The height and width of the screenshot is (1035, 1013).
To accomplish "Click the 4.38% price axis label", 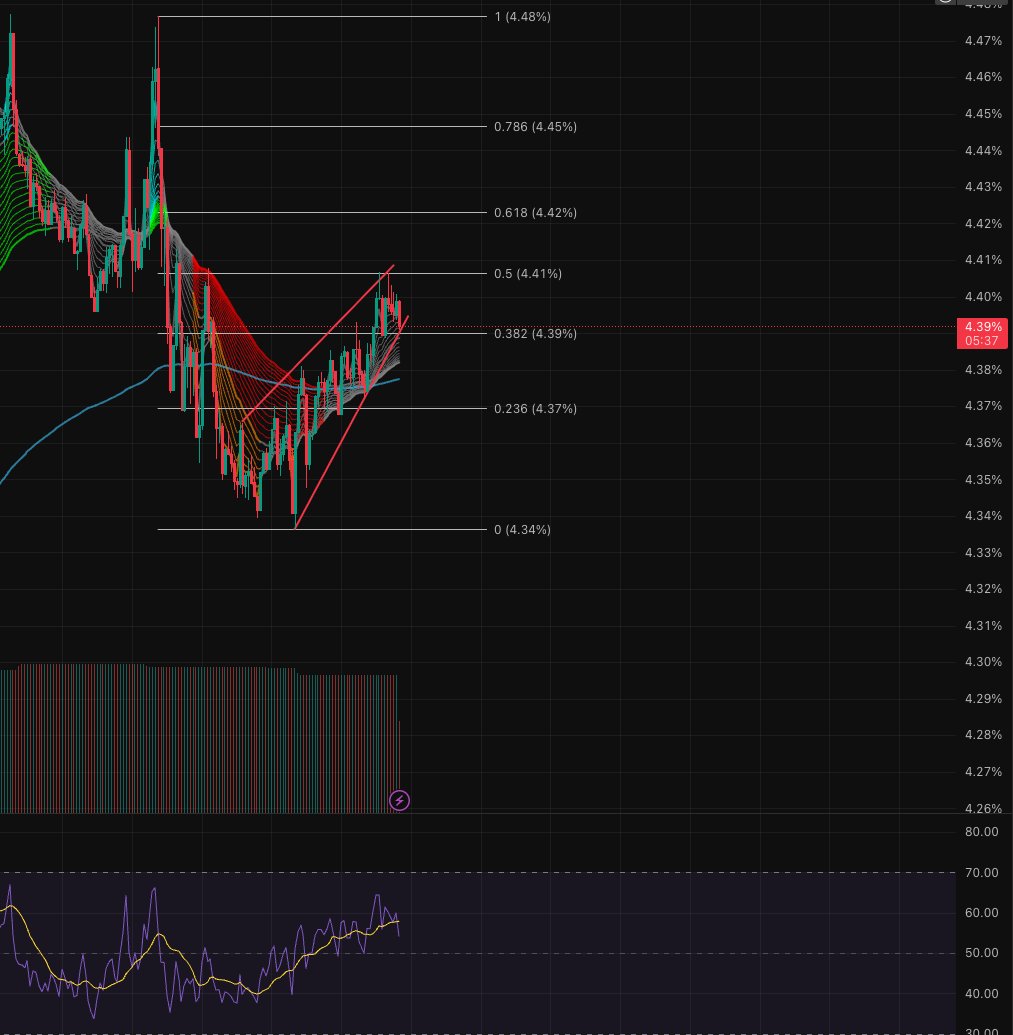I will (983, 370).
